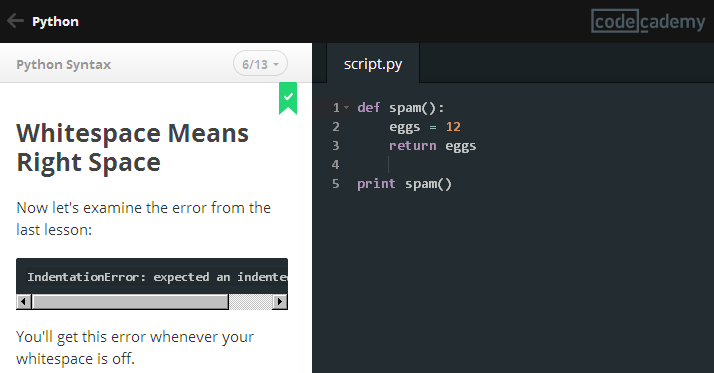Click the Python Syntax section header
Viewport: 714px width, 373px height.
(x=64, y=64)
